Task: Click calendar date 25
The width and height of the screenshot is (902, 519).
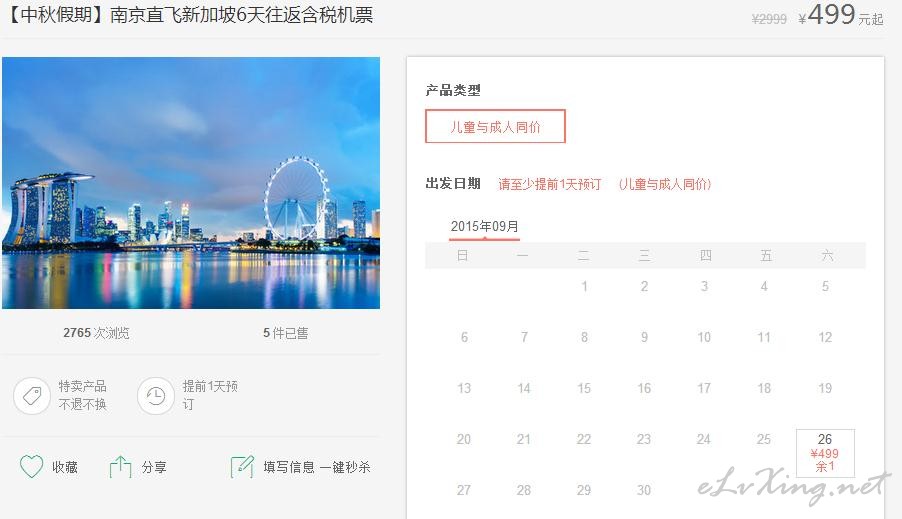Action: [764, 440]
